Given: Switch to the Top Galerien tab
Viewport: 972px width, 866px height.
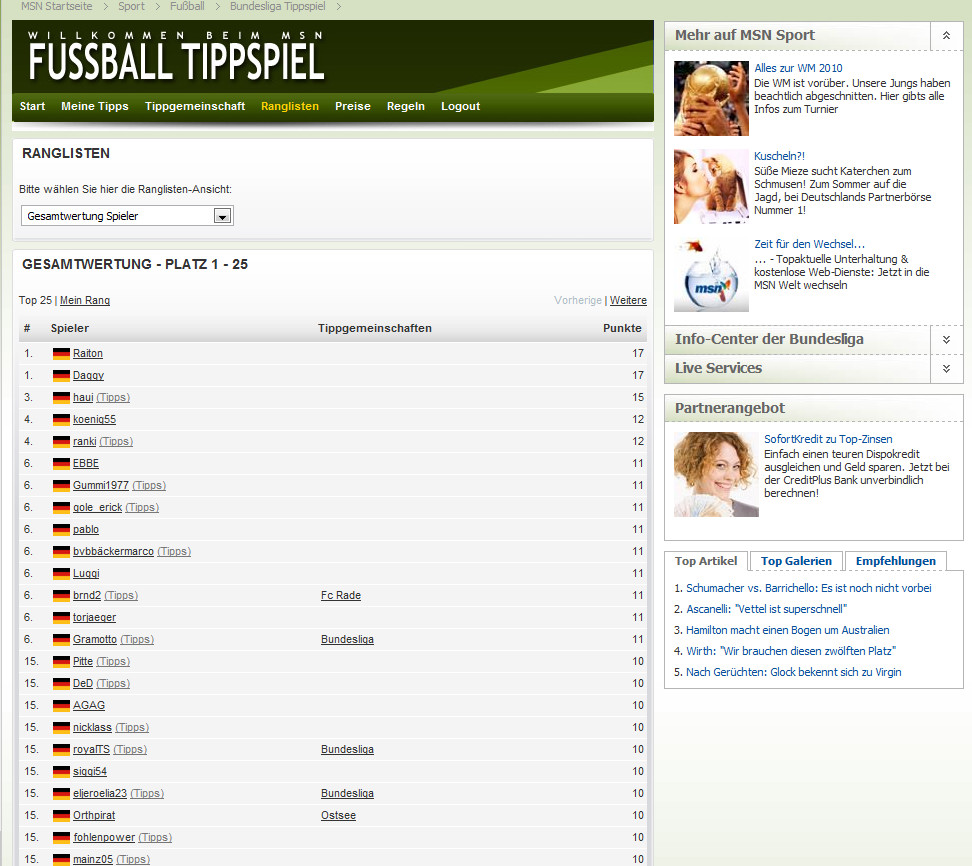Looking at the screenshot, I should click(x=796, y=561).
